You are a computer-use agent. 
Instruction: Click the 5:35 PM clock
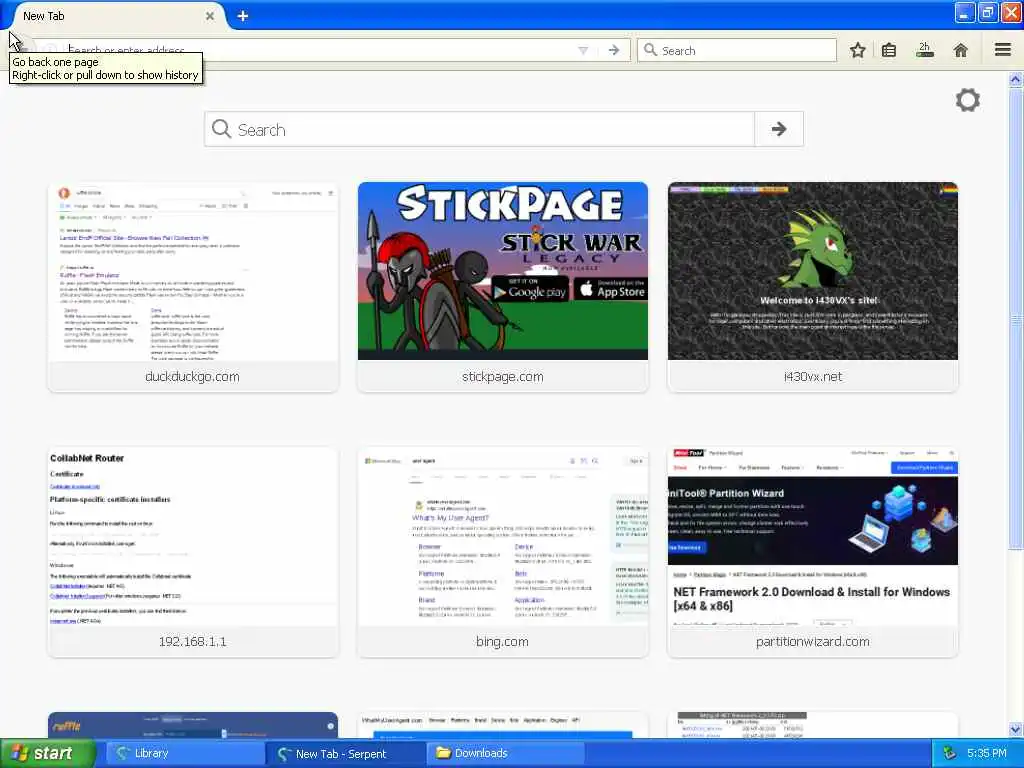coord(987,754)
